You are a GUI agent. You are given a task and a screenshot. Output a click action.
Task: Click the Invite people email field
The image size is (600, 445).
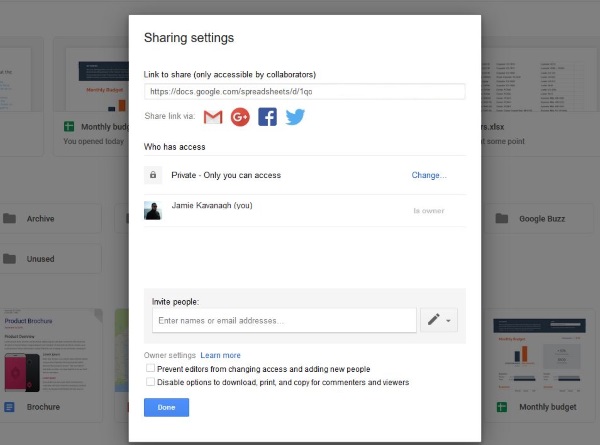[284, 320]
